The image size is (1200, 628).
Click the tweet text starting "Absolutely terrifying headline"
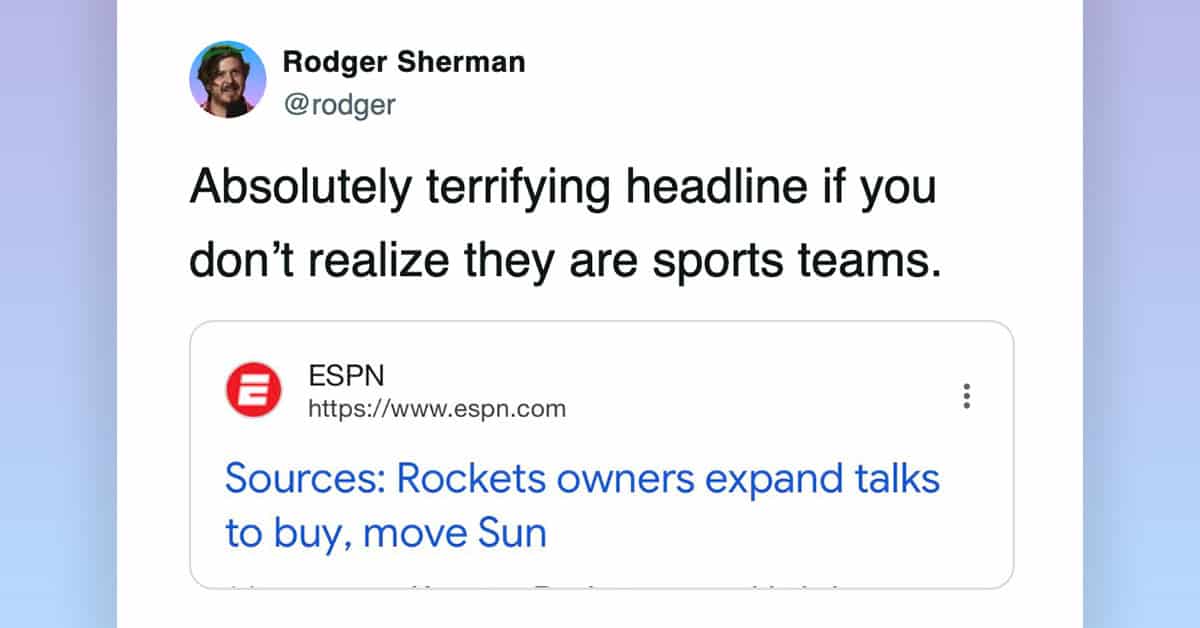(x=562, y=187)
